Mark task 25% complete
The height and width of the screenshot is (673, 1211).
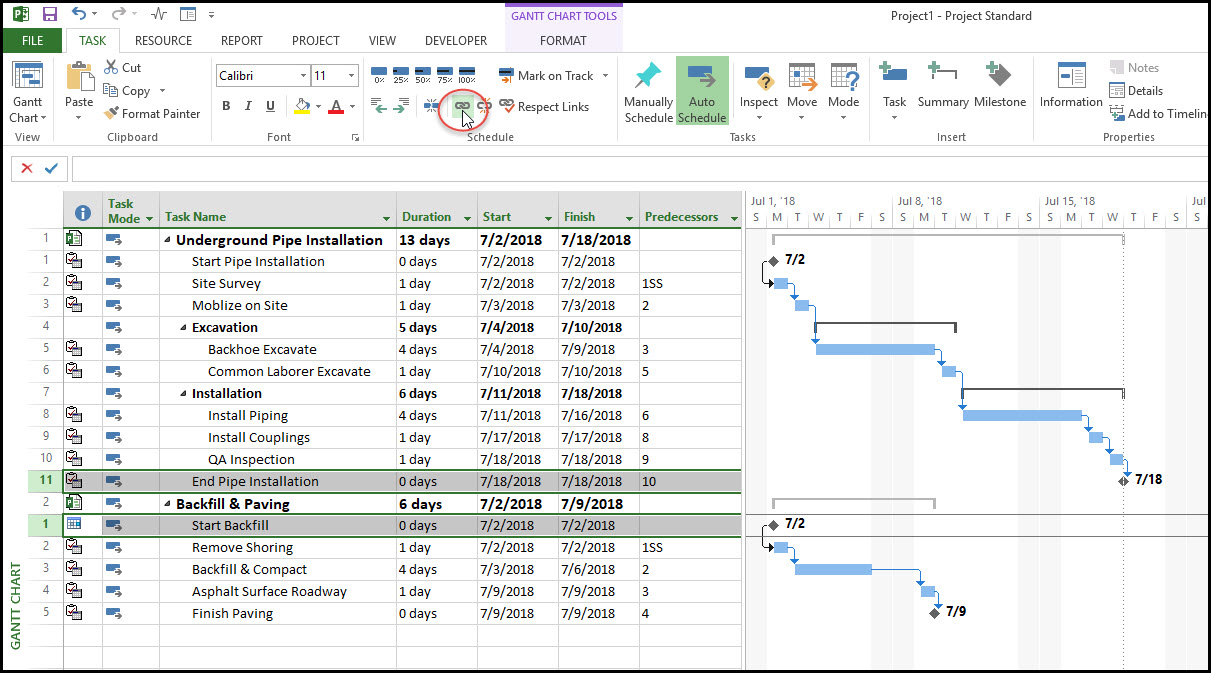click(x=401, y=76)
